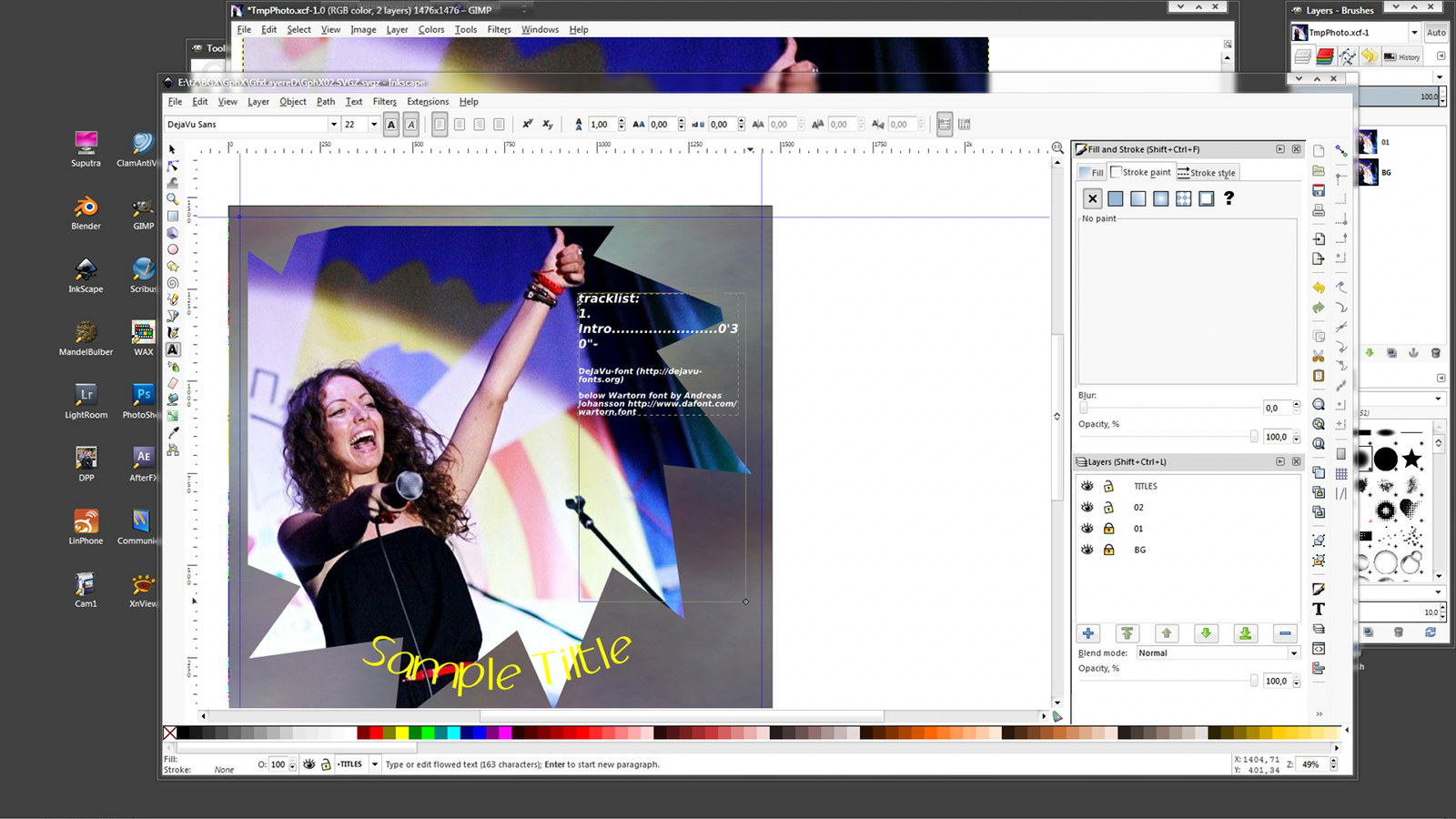Raise layer to top button
Viewport: 1456px width, 819px height.
coord(1127,633)
